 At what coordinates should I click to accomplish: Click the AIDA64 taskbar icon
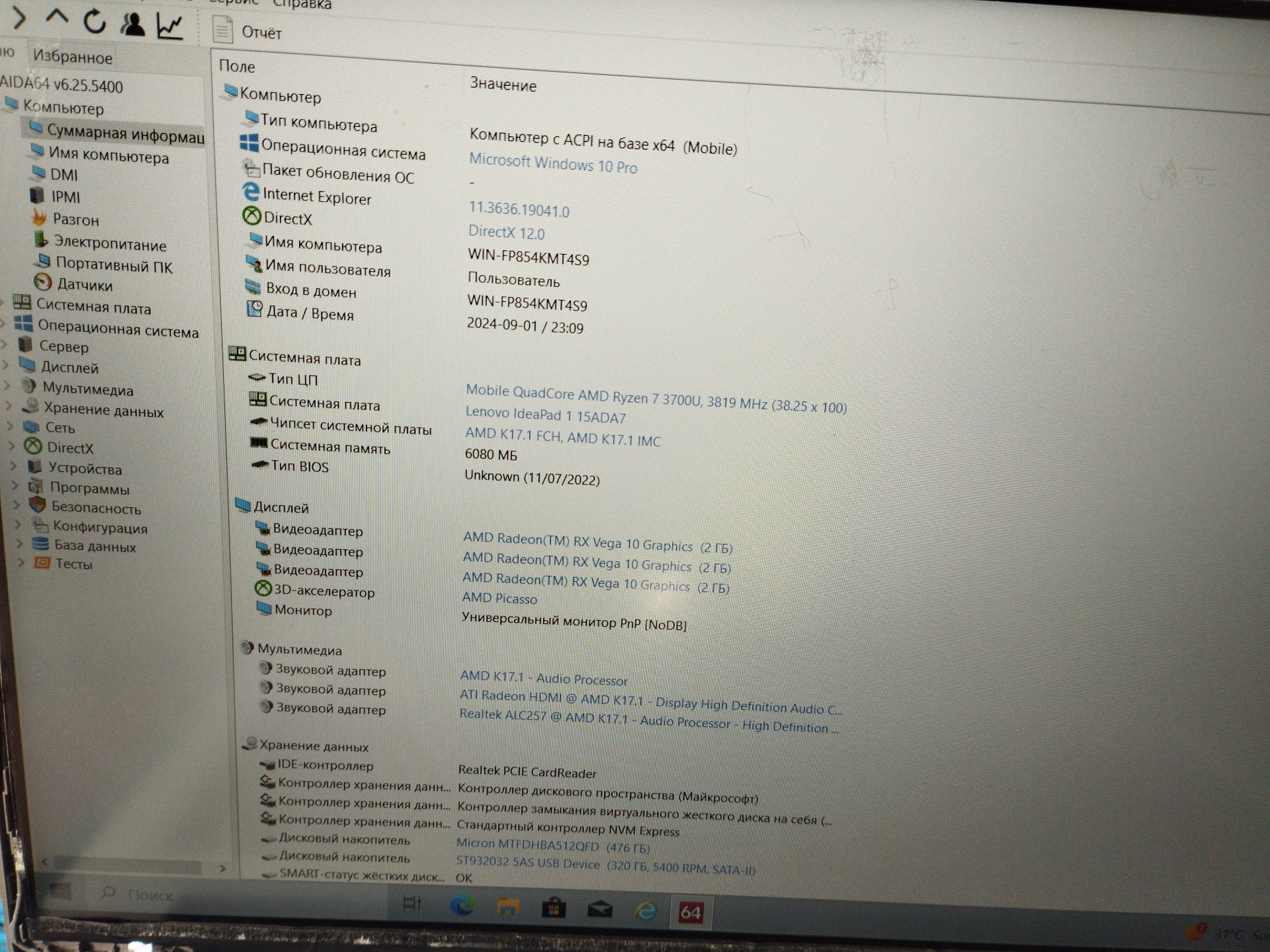(690, 913)
